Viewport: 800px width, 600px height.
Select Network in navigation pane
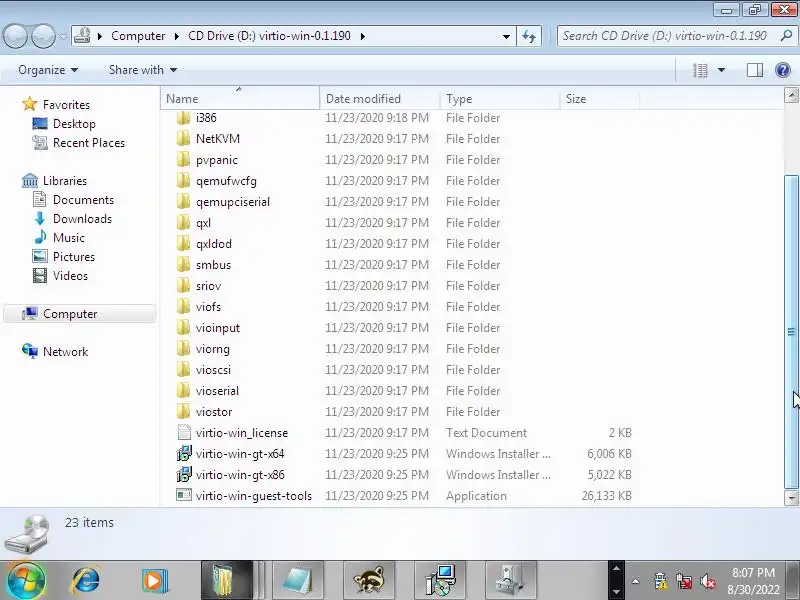65,352
